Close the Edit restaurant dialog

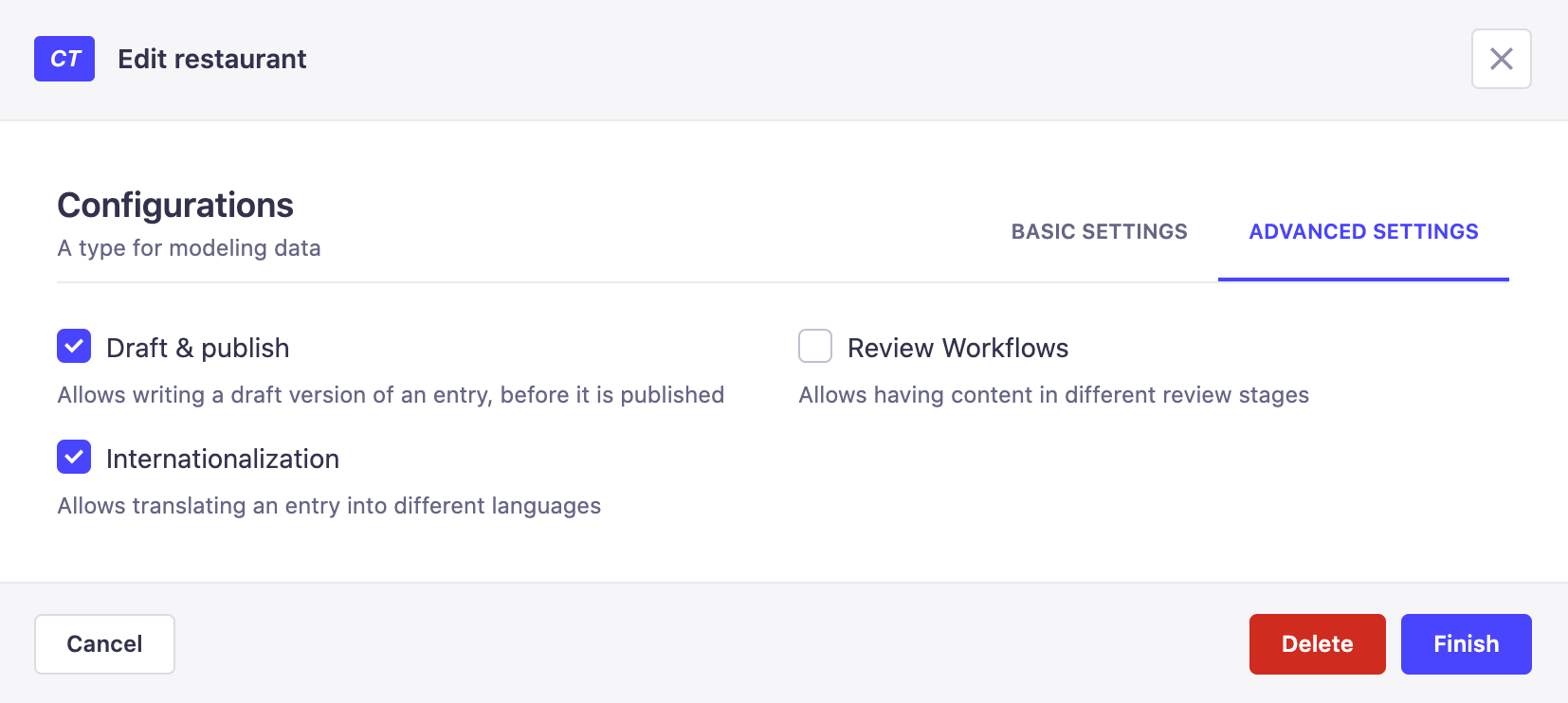click(x=1501, y=59)
